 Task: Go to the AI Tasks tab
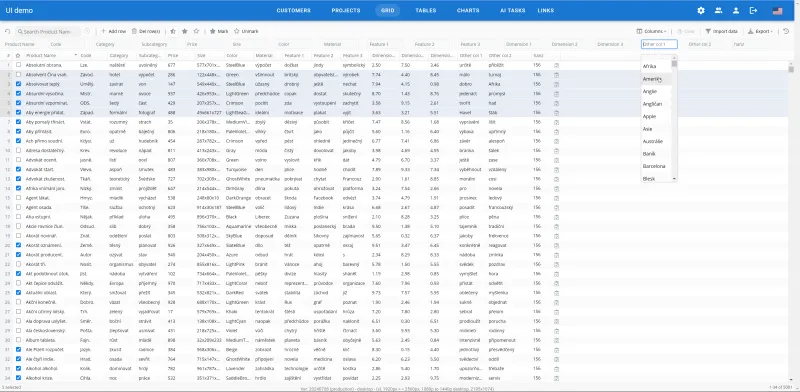tap(512, 10)
